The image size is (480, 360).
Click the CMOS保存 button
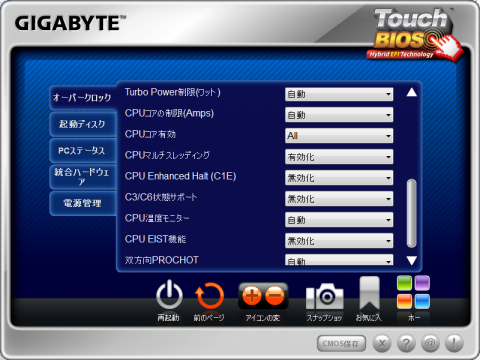click(x=341, y=344)
